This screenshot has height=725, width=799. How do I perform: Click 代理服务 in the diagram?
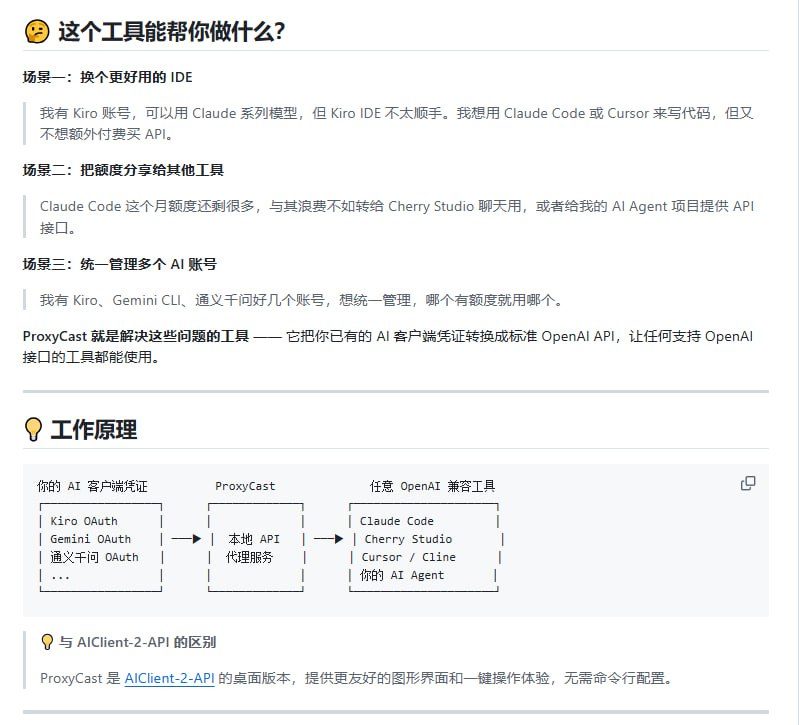(250, 557)
